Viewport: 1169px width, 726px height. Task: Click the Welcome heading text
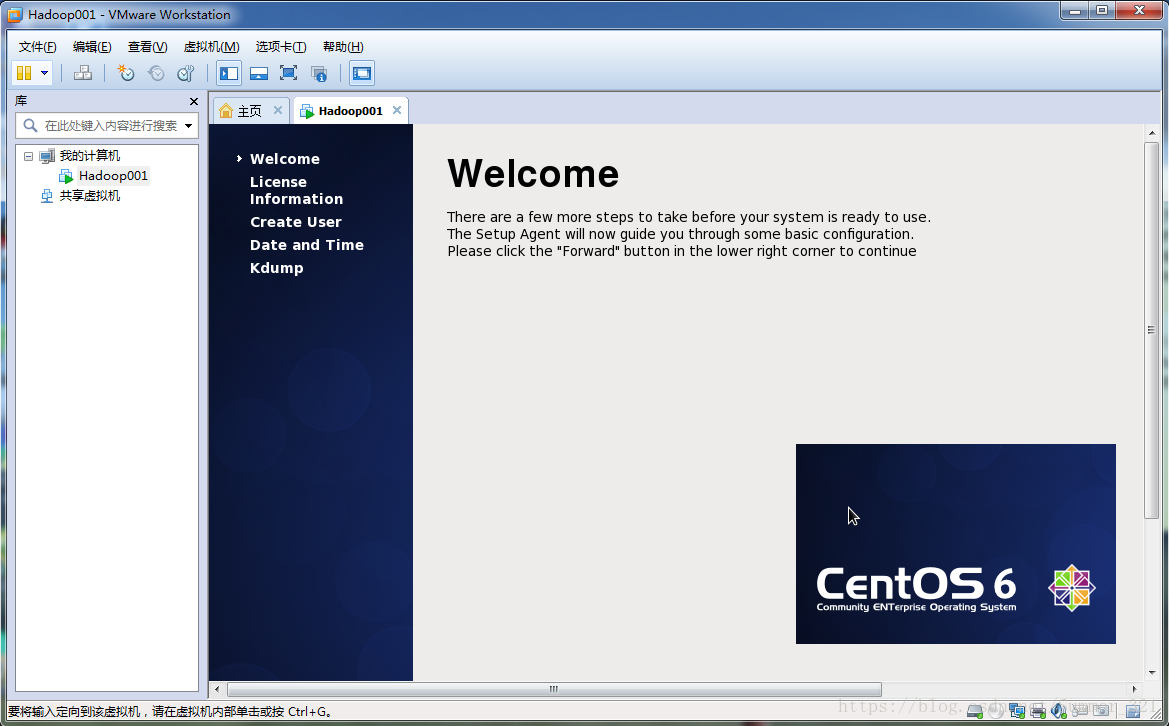pyautogui.click(x=533, y=174)
